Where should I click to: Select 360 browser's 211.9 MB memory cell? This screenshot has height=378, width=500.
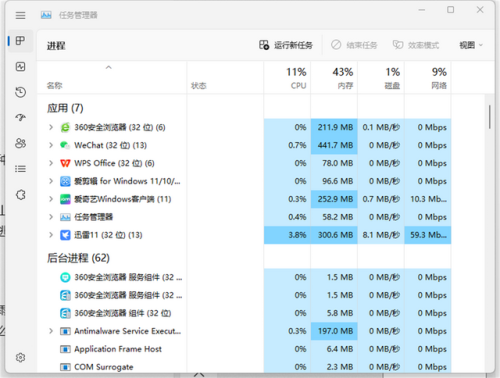tap(334, 127)
